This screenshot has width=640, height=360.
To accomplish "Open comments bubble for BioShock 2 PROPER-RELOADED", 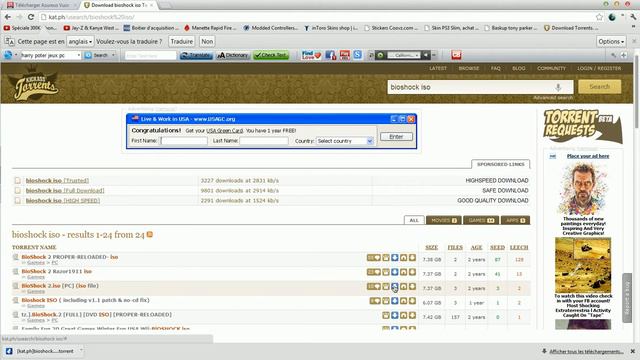I will (374, 258).
